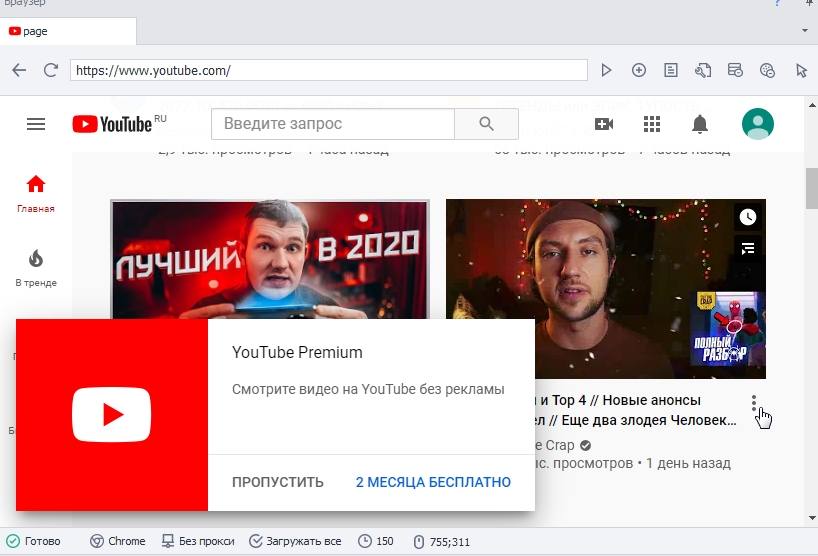Screen dimensions: 818x556
Task: Add video to queue icon
Action: [x=748, y=248]
